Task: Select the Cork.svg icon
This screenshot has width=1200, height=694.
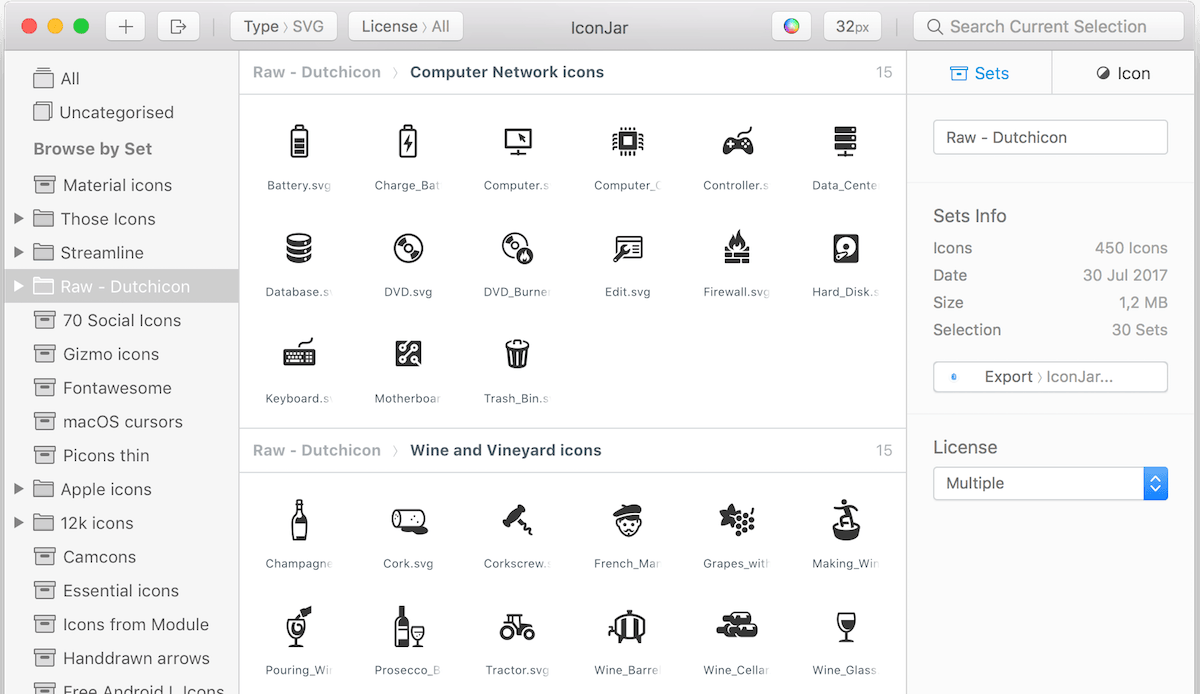Action: click(408, 520)
